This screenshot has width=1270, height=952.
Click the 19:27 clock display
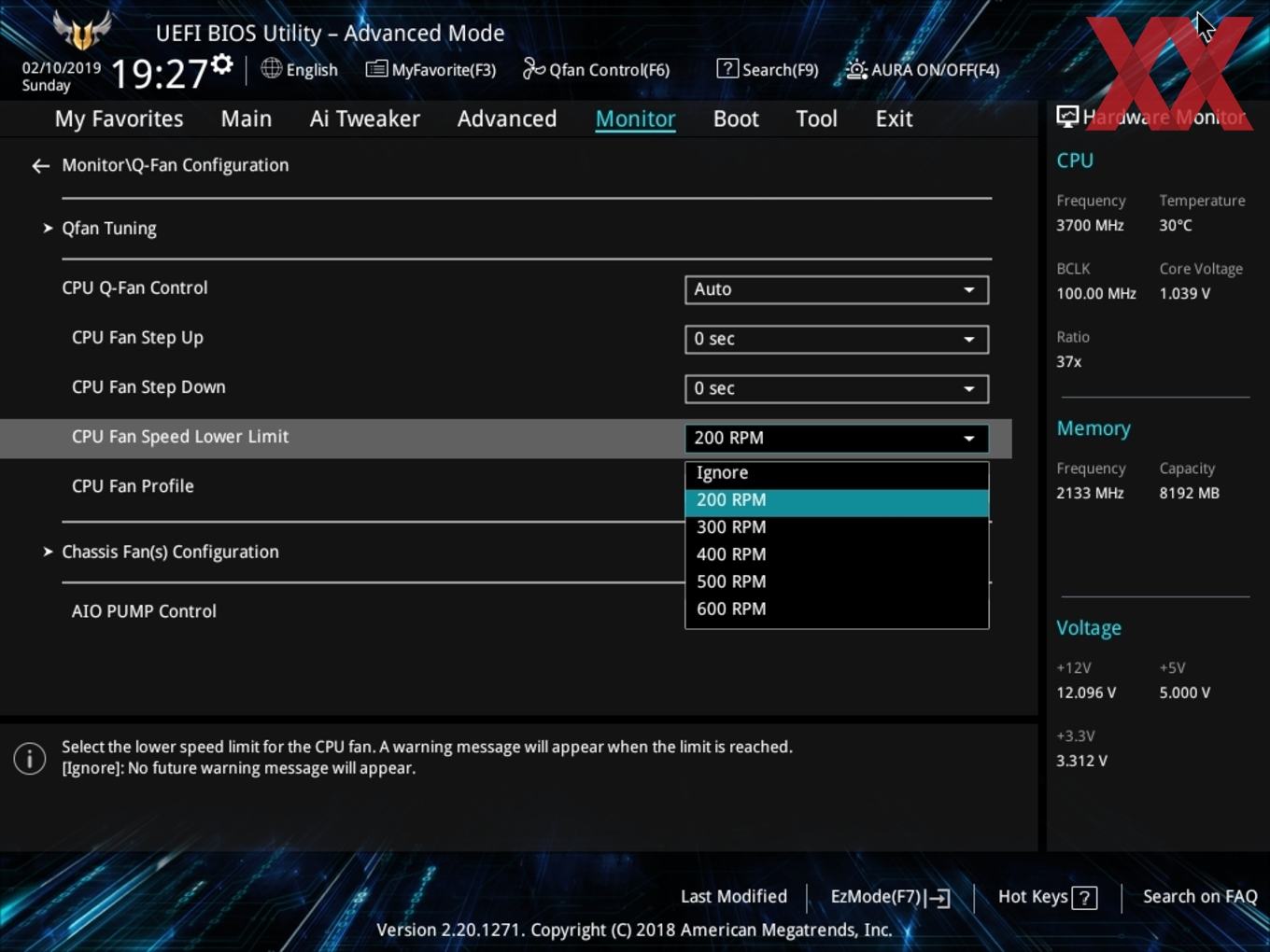click(159, 74)
